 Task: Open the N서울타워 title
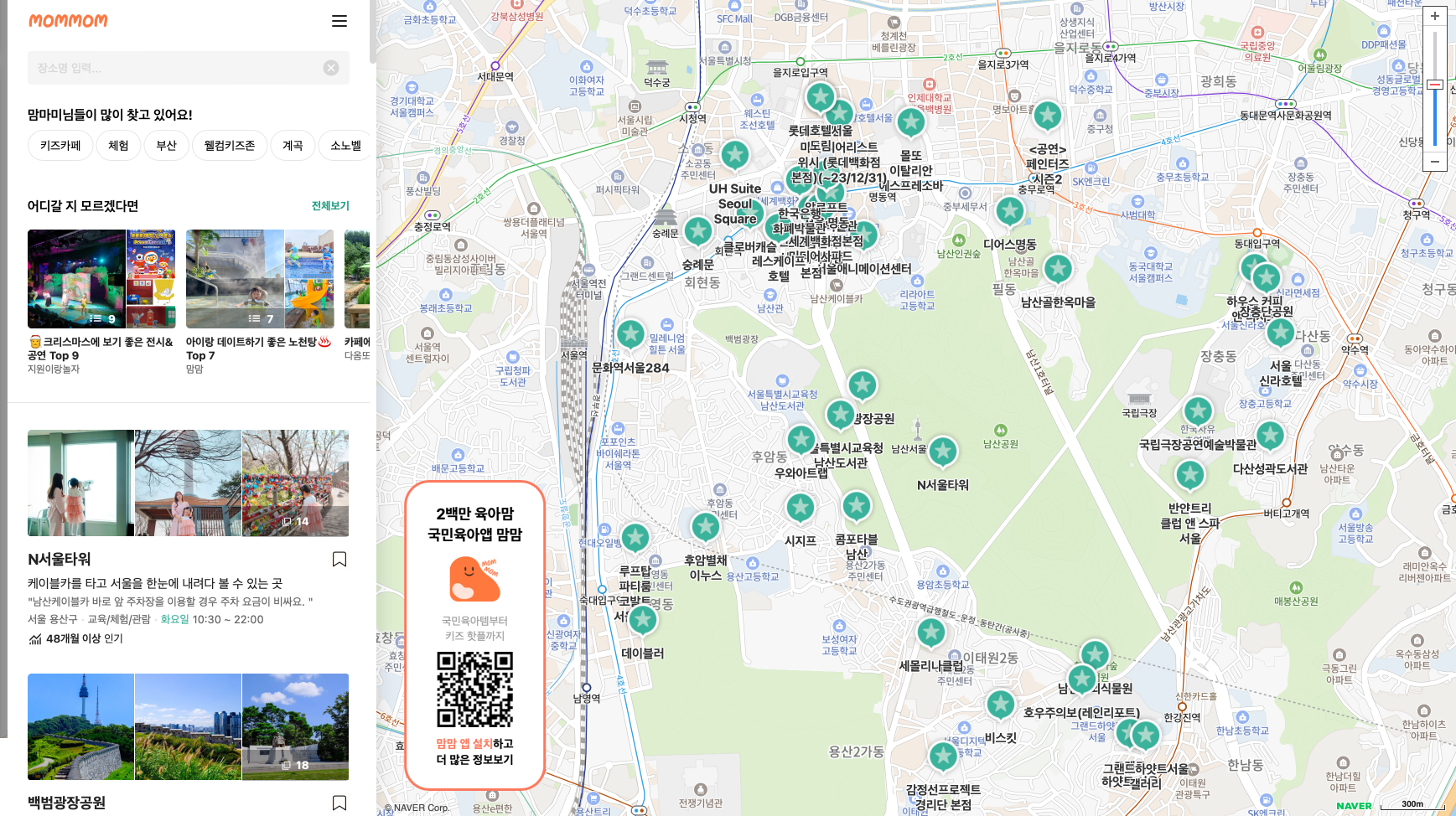tap(60, 559)
